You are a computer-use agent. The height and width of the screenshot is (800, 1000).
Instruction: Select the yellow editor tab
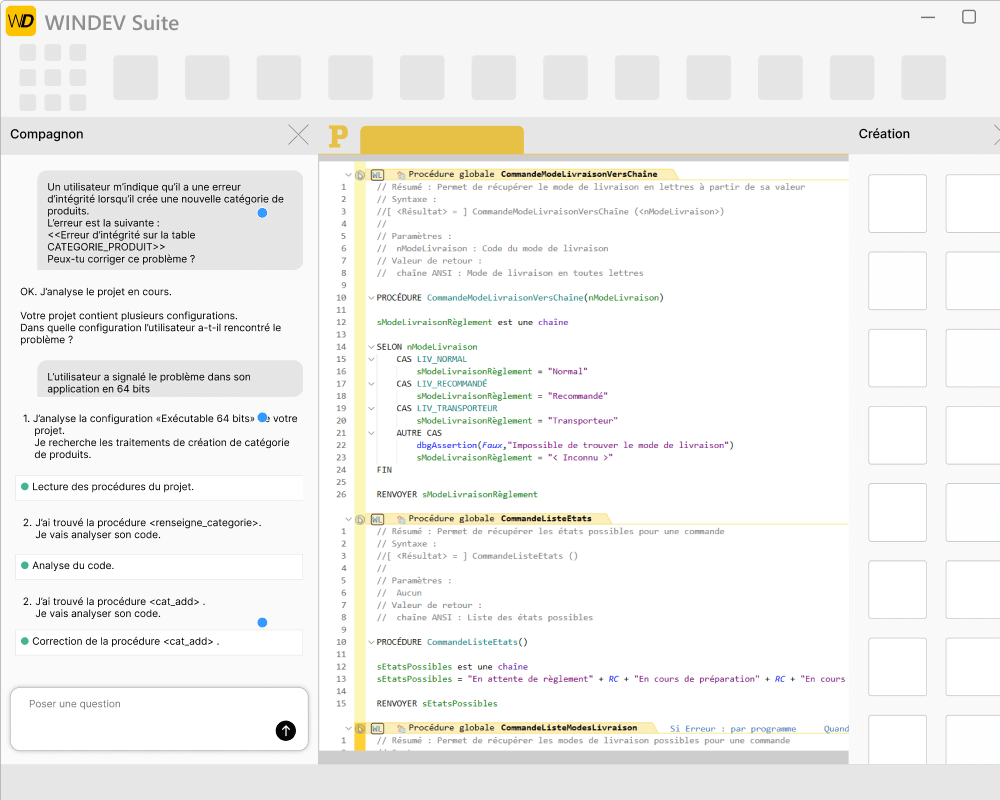point(441,139)
